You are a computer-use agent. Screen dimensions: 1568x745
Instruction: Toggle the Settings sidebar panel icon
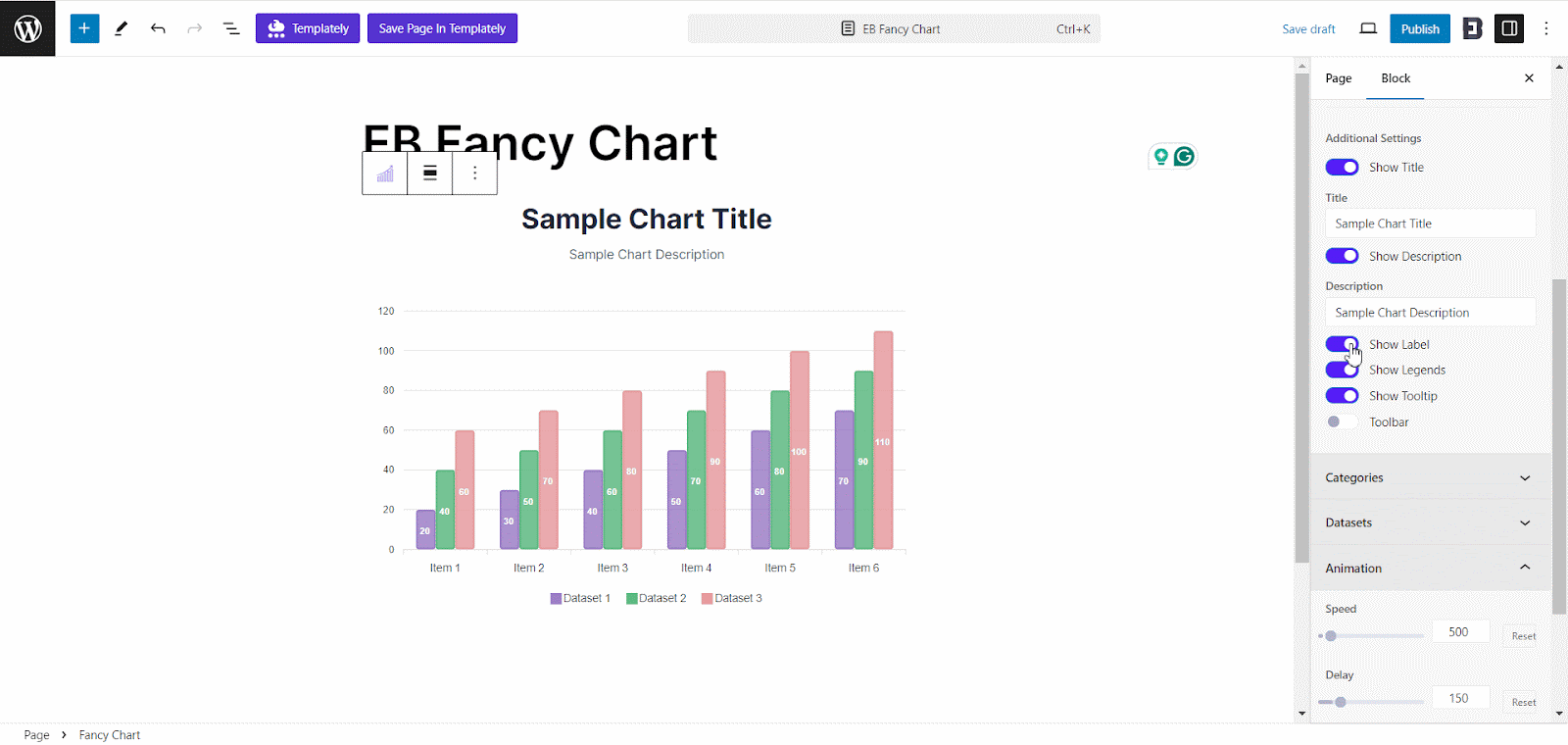tap(1508, 28)
